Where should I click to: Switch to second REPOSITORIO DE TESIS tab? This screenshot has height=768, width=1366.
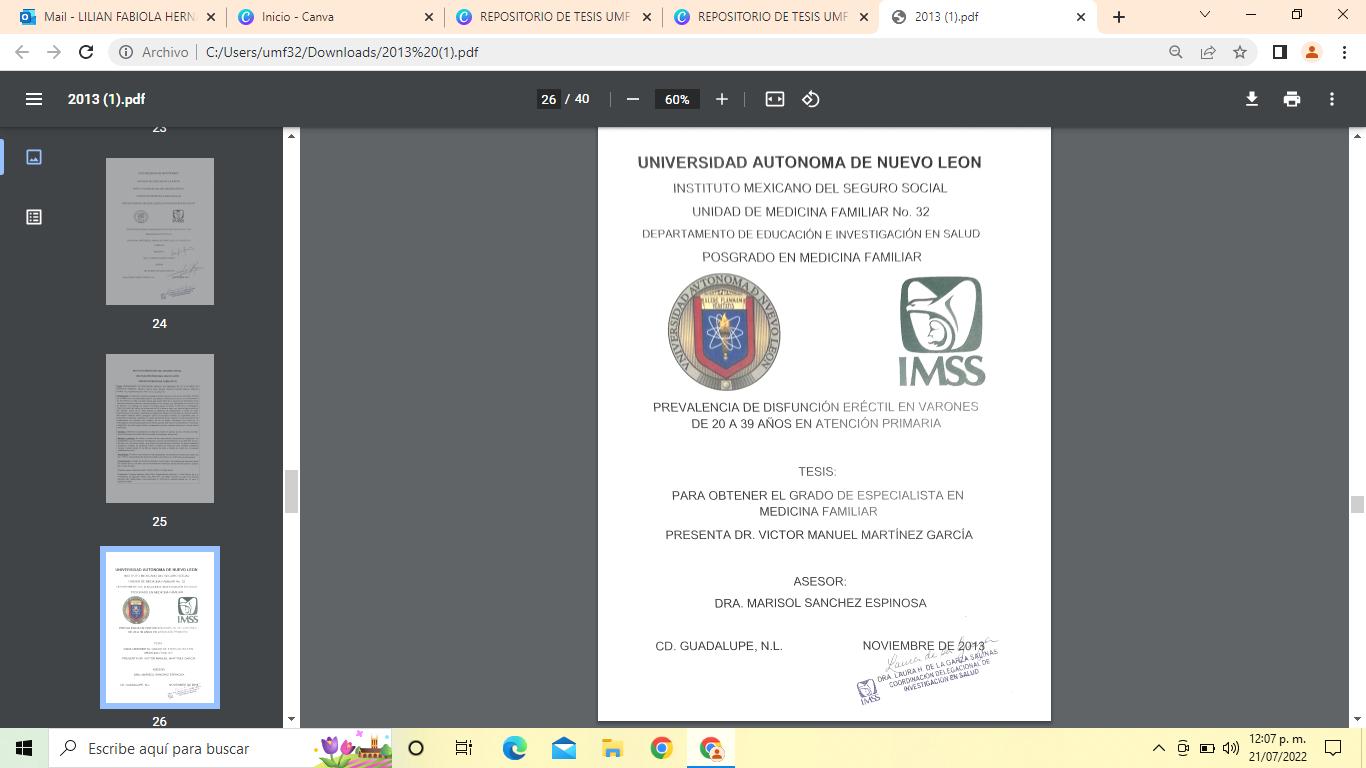(x=771, y=17)
